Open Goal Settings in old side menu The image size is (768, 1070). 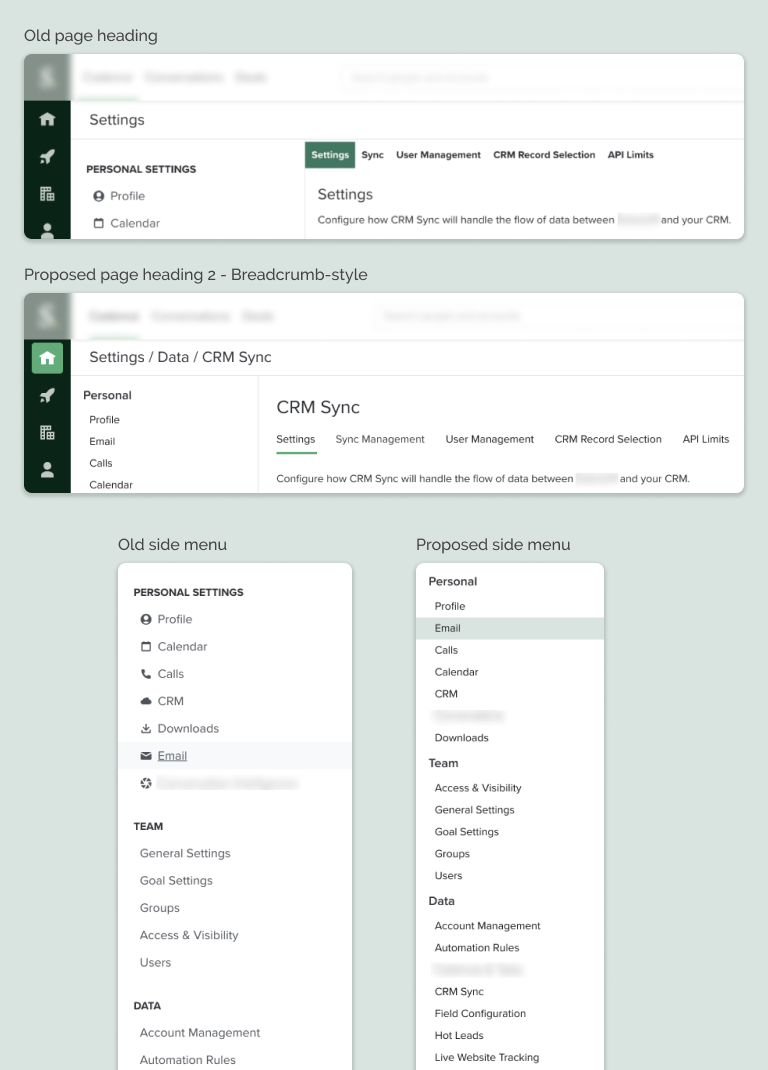[x=176, y=881]
